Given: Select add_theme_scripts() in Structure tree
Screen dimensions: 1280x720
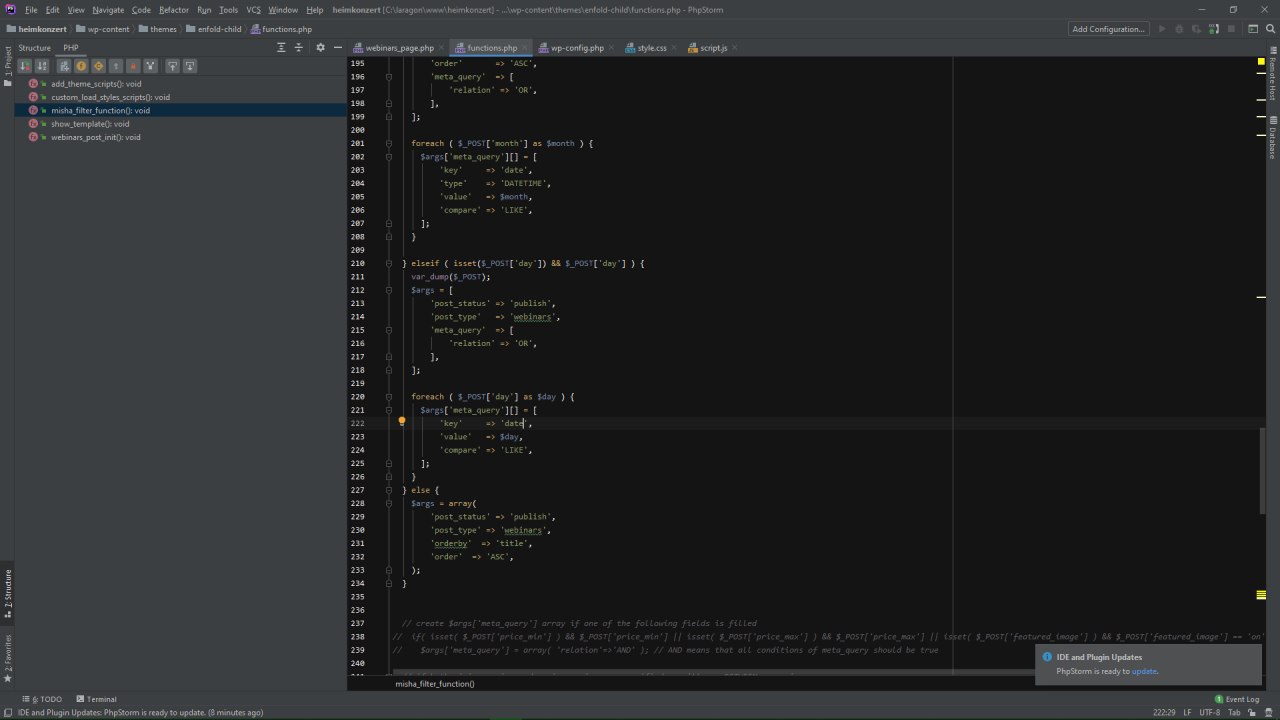Looking at the screenshot, I should [x=96, y=84].
